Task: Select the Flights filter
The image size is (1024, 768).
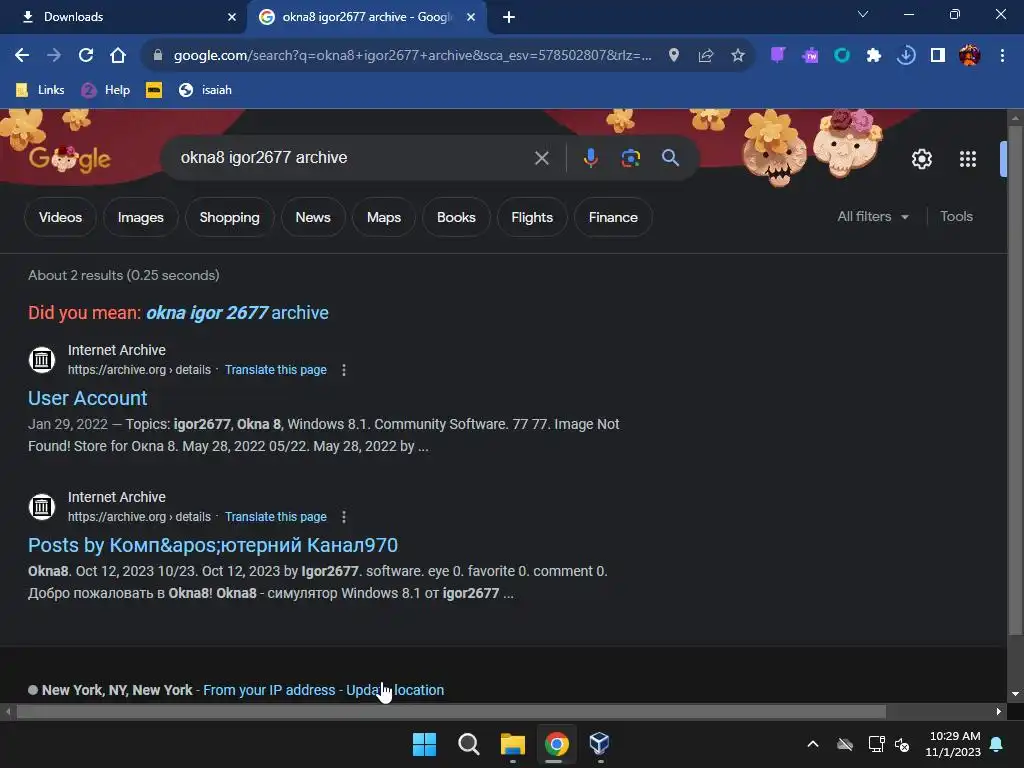Action: click(x=532, y=217)
